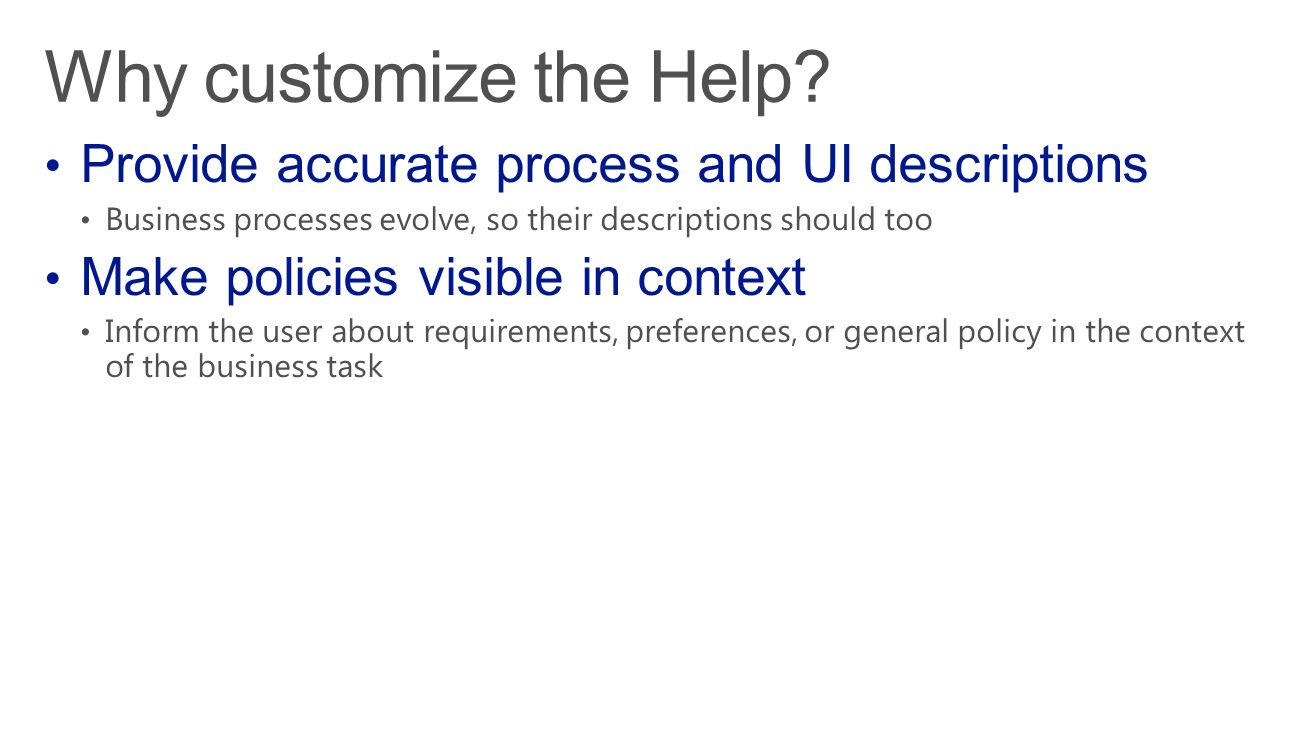Click the small bullet before "Business processes evolve"

pyautogui.click(x=87, y=222)
